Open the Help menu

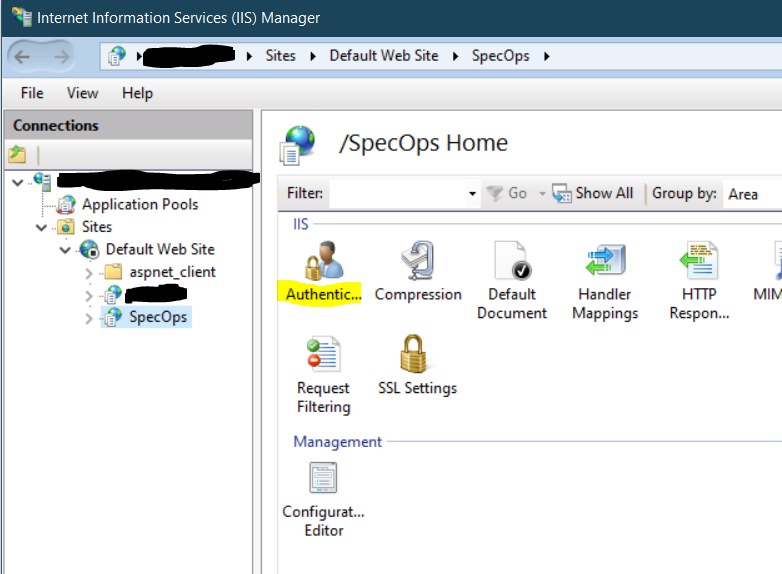click(x=138, y=93)
